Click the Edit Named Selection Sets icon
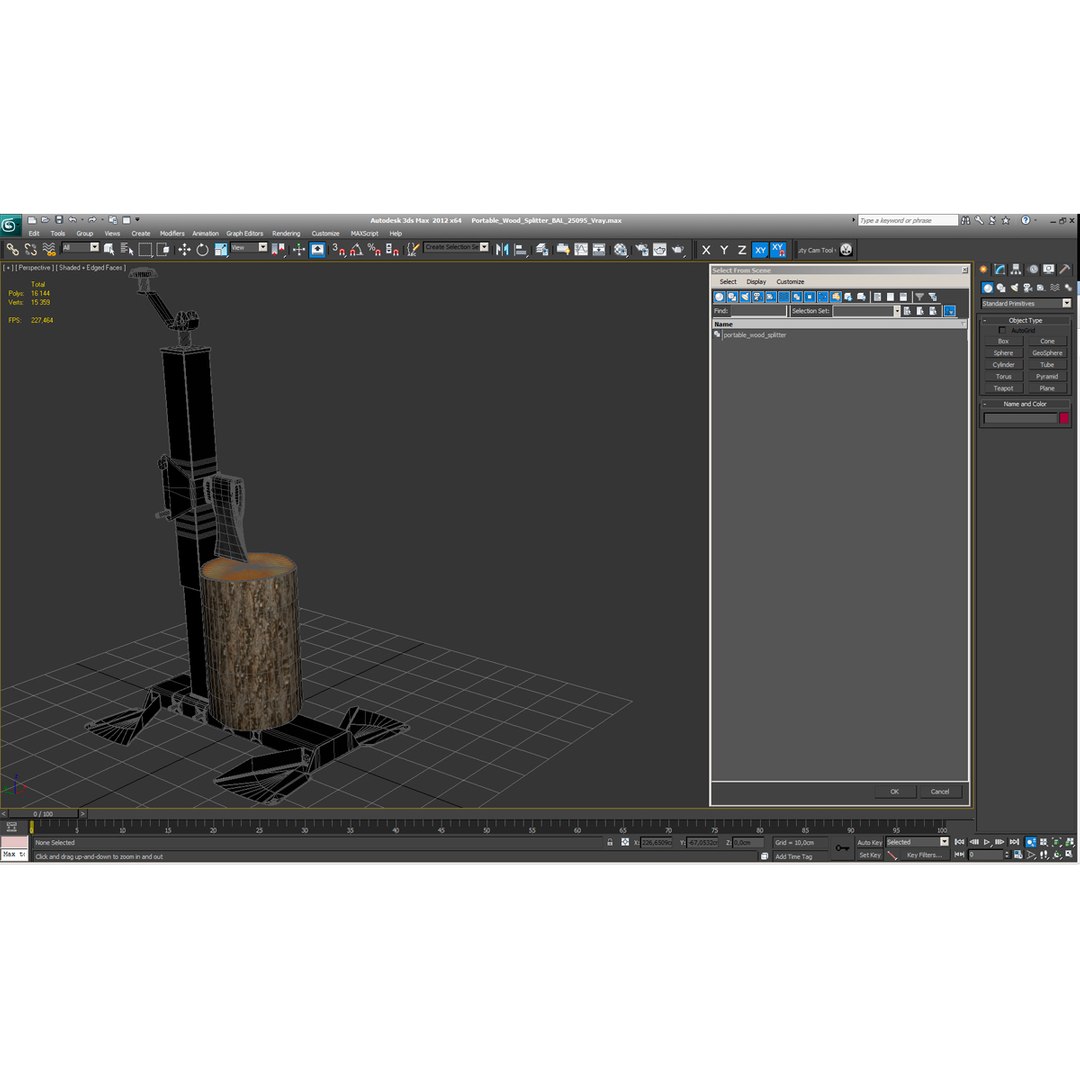Screen dimensions: 1080x1080 click(x=412, y=249)
